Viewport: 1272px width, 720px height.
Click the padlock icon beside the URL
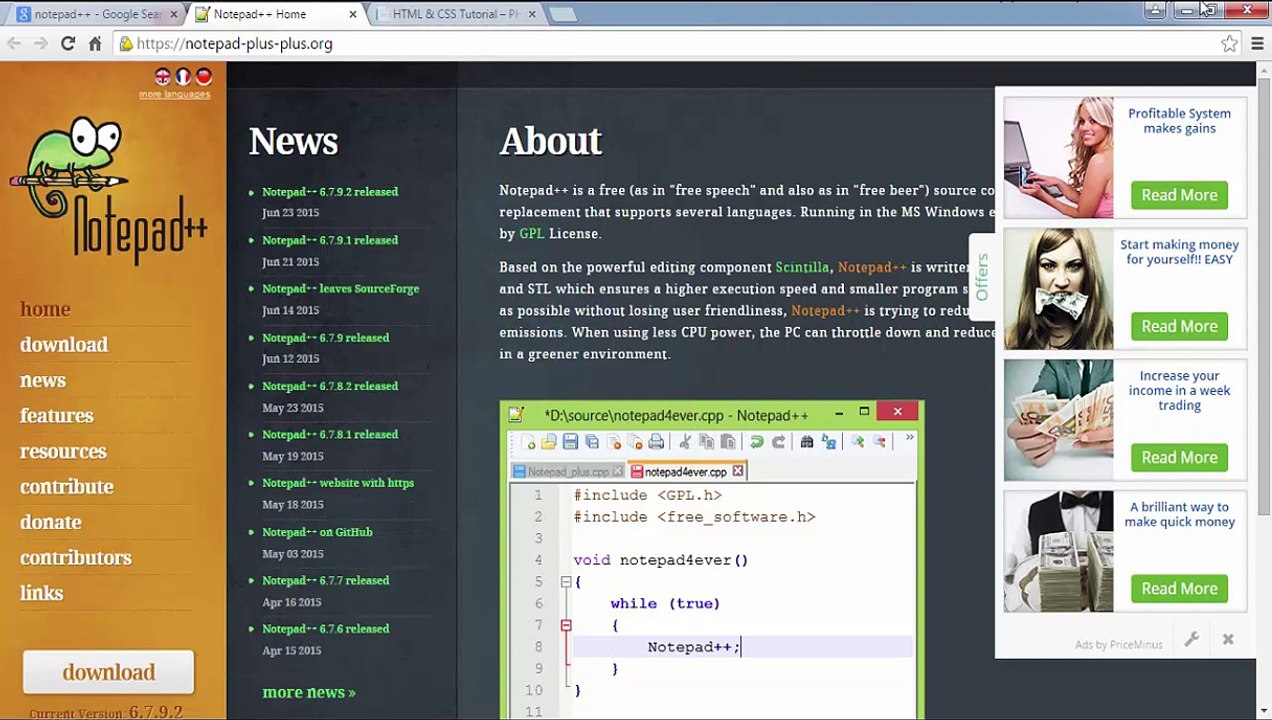[125, 44]
